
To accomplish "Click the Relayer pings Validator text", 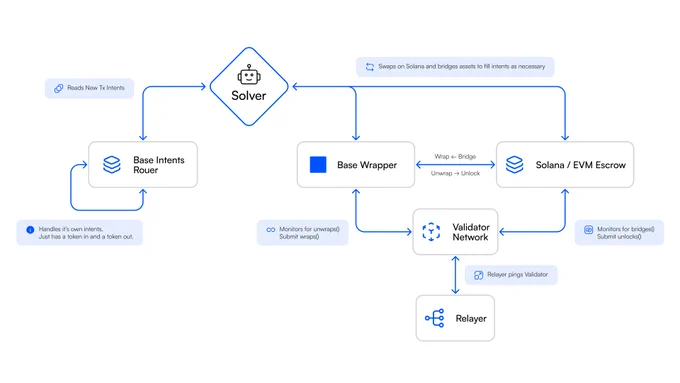I will tap(517, 275).
